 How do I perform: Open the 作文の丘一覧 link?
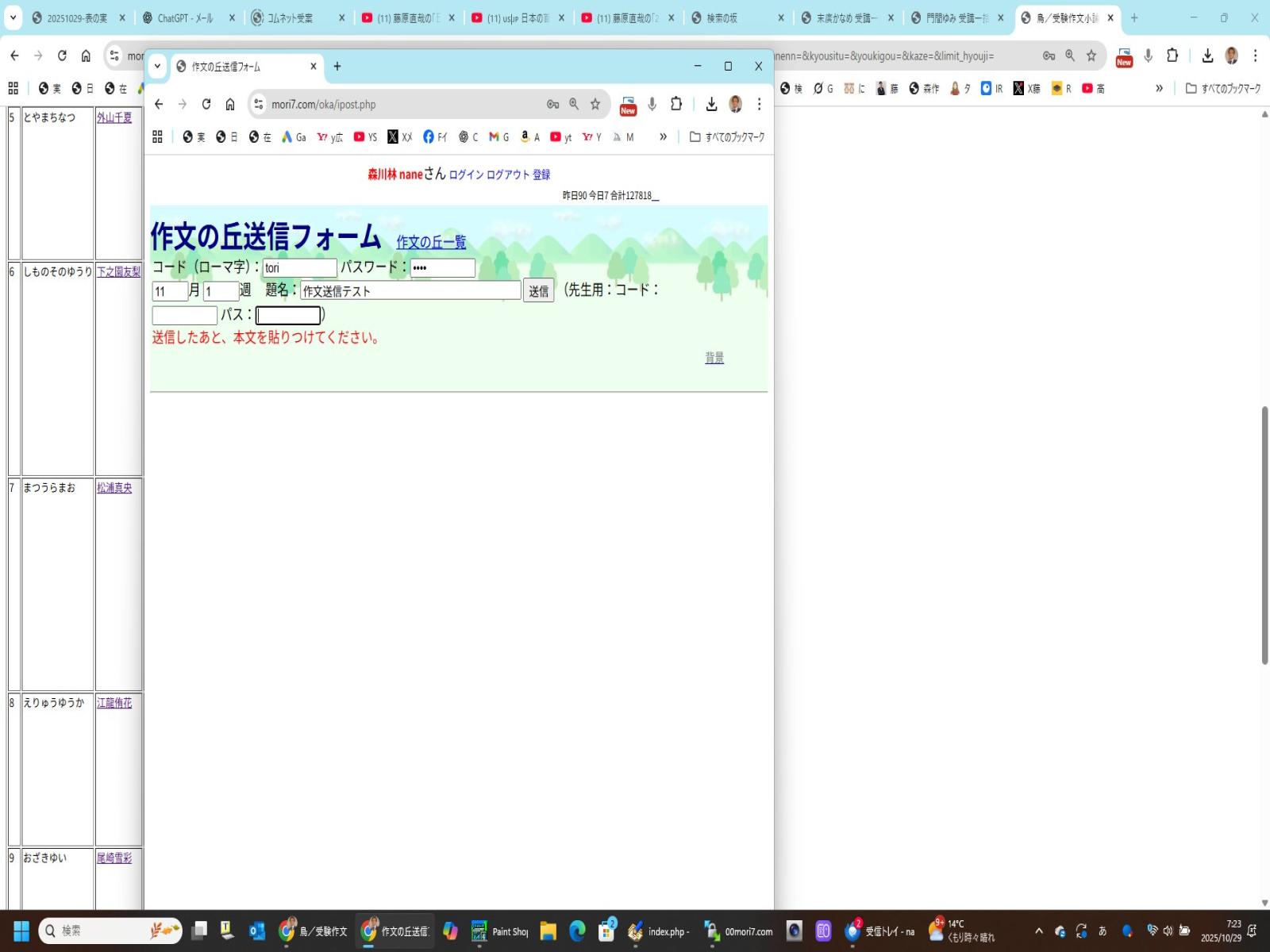click(x=431, y=243)
